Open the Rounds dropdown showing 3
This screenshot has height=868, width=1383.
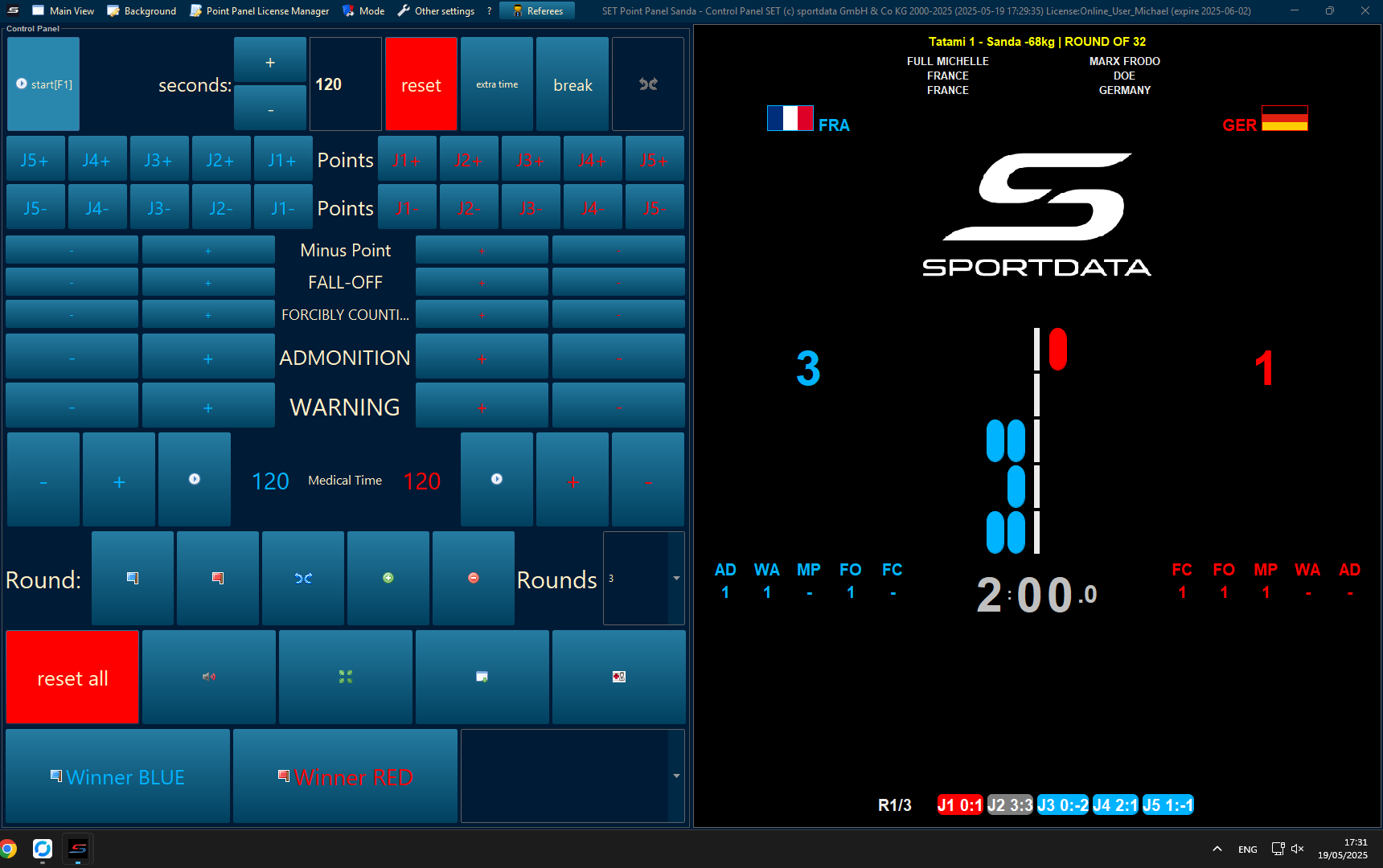(x=644, y=578)
